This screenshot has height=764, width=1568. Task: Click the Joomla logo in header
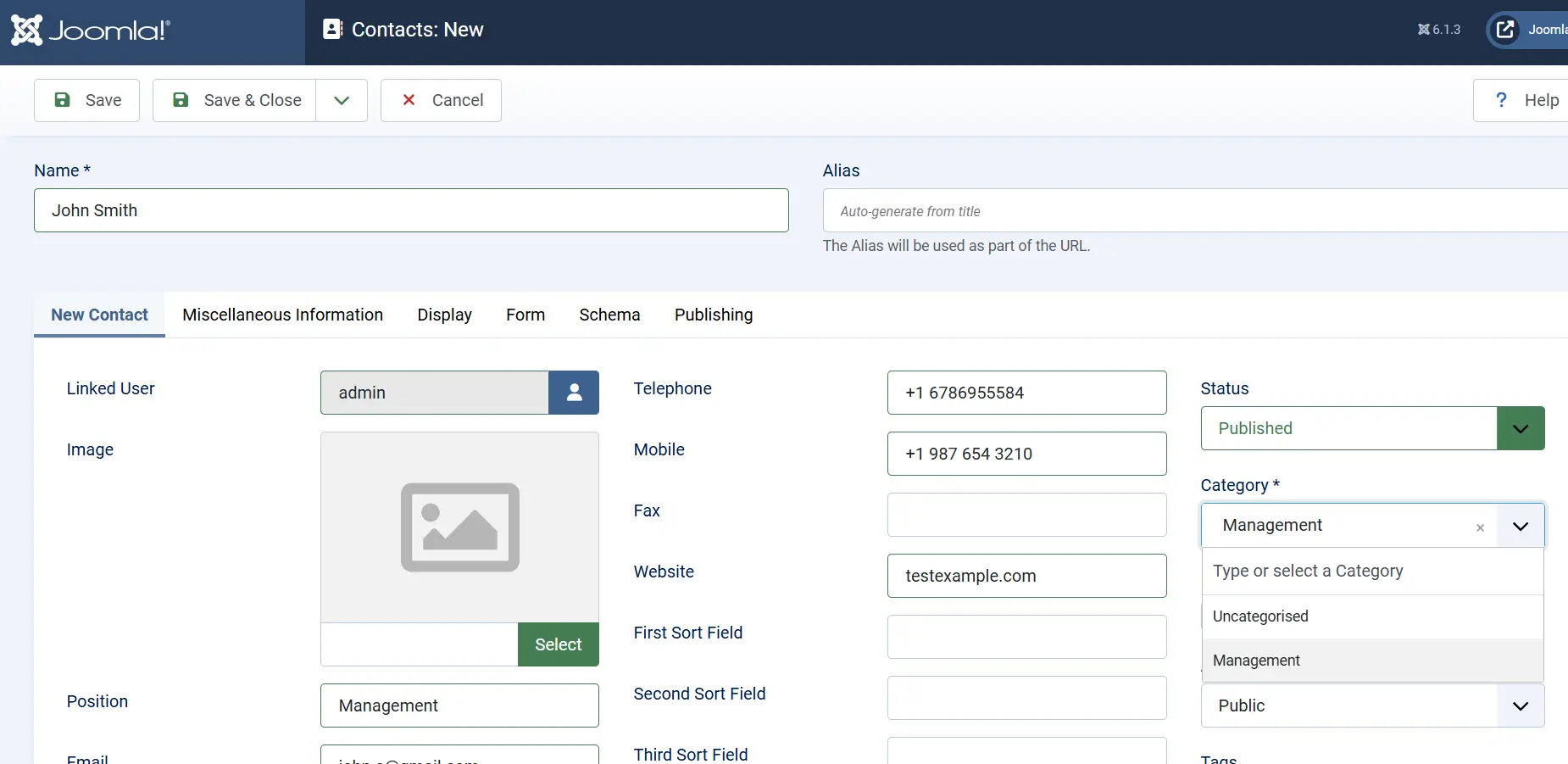91,31
